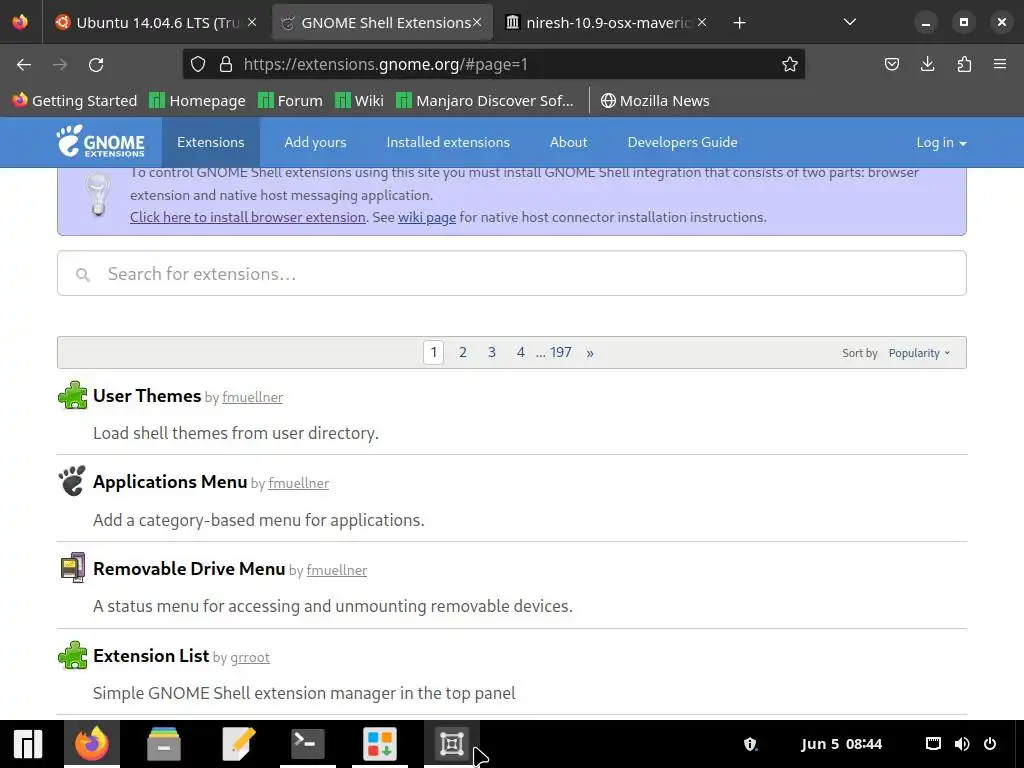Screen dimensions: 1024x768
Task: Close the niresh-10.9-osx-maverick tab
Action: pos(701,22)
